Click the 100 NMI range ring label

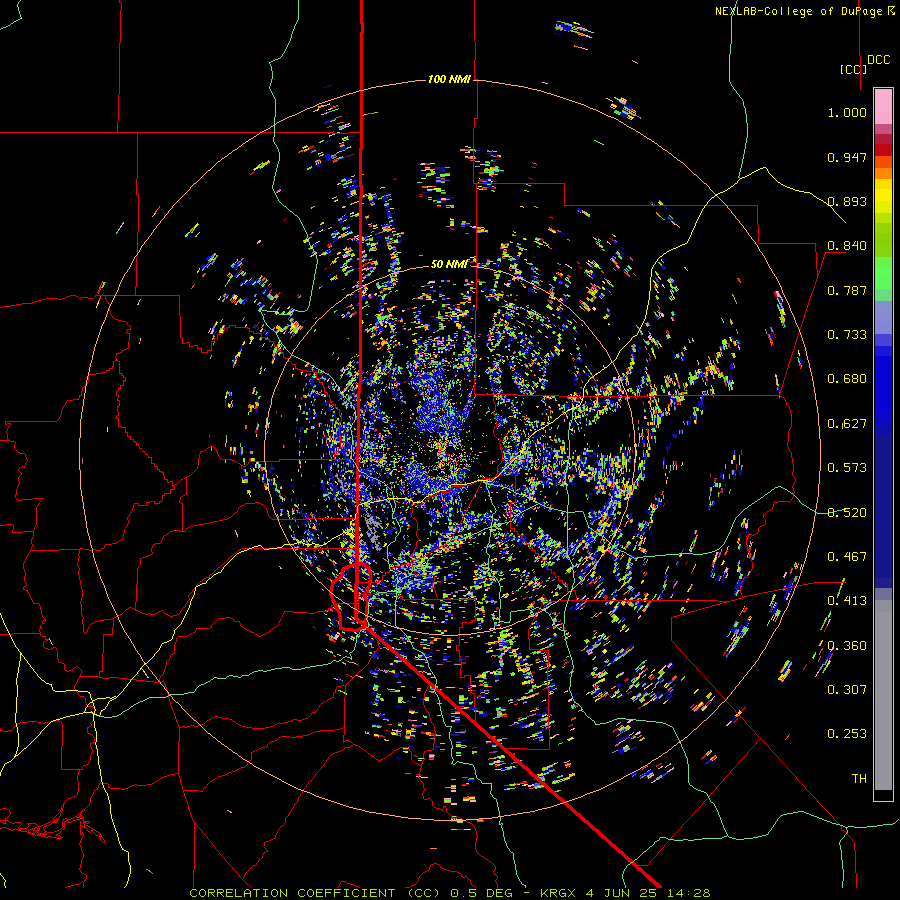pos(449,79)
